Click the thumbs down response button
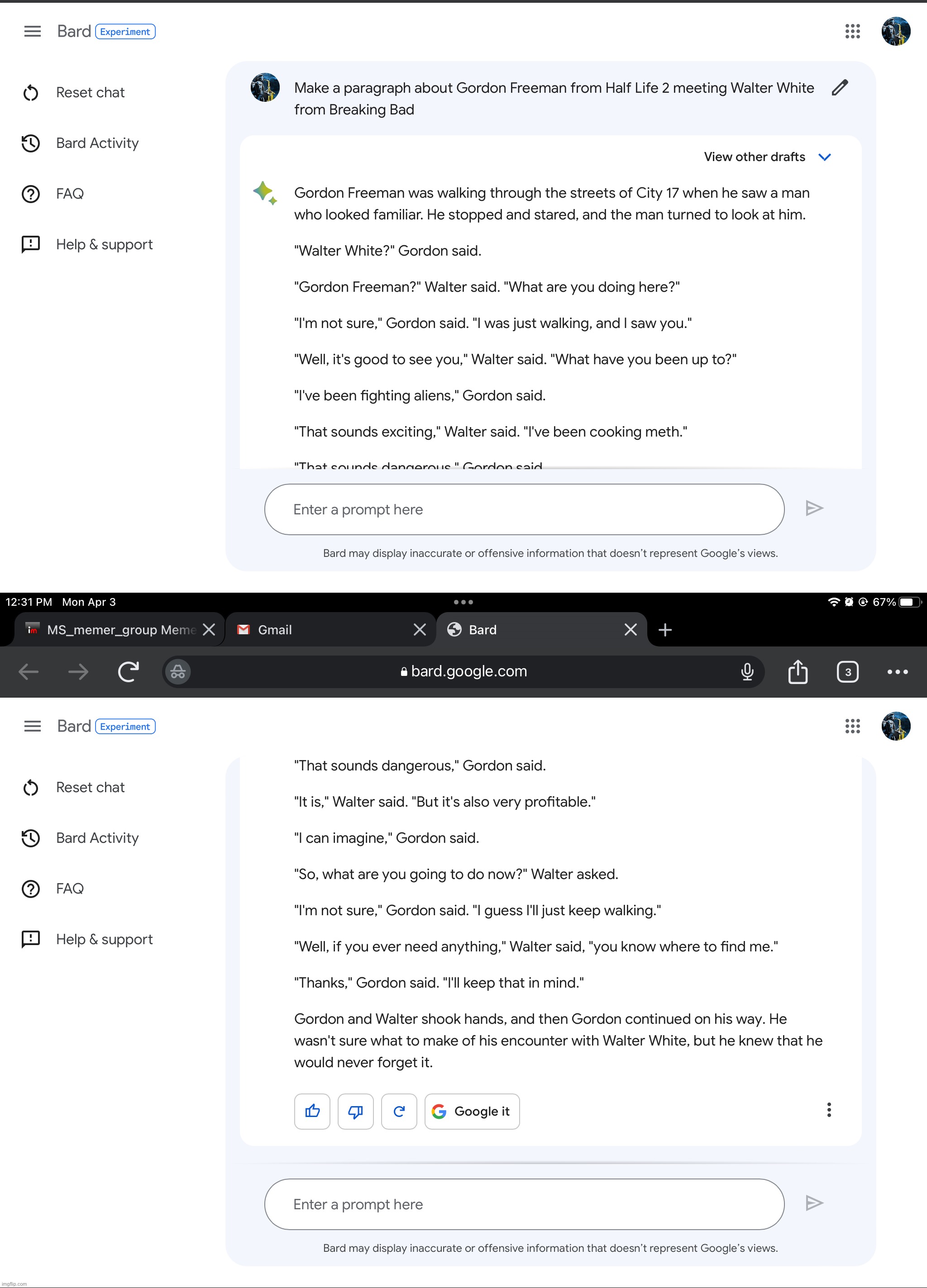The image size is (927, 1288). (x=355, y=1111)
